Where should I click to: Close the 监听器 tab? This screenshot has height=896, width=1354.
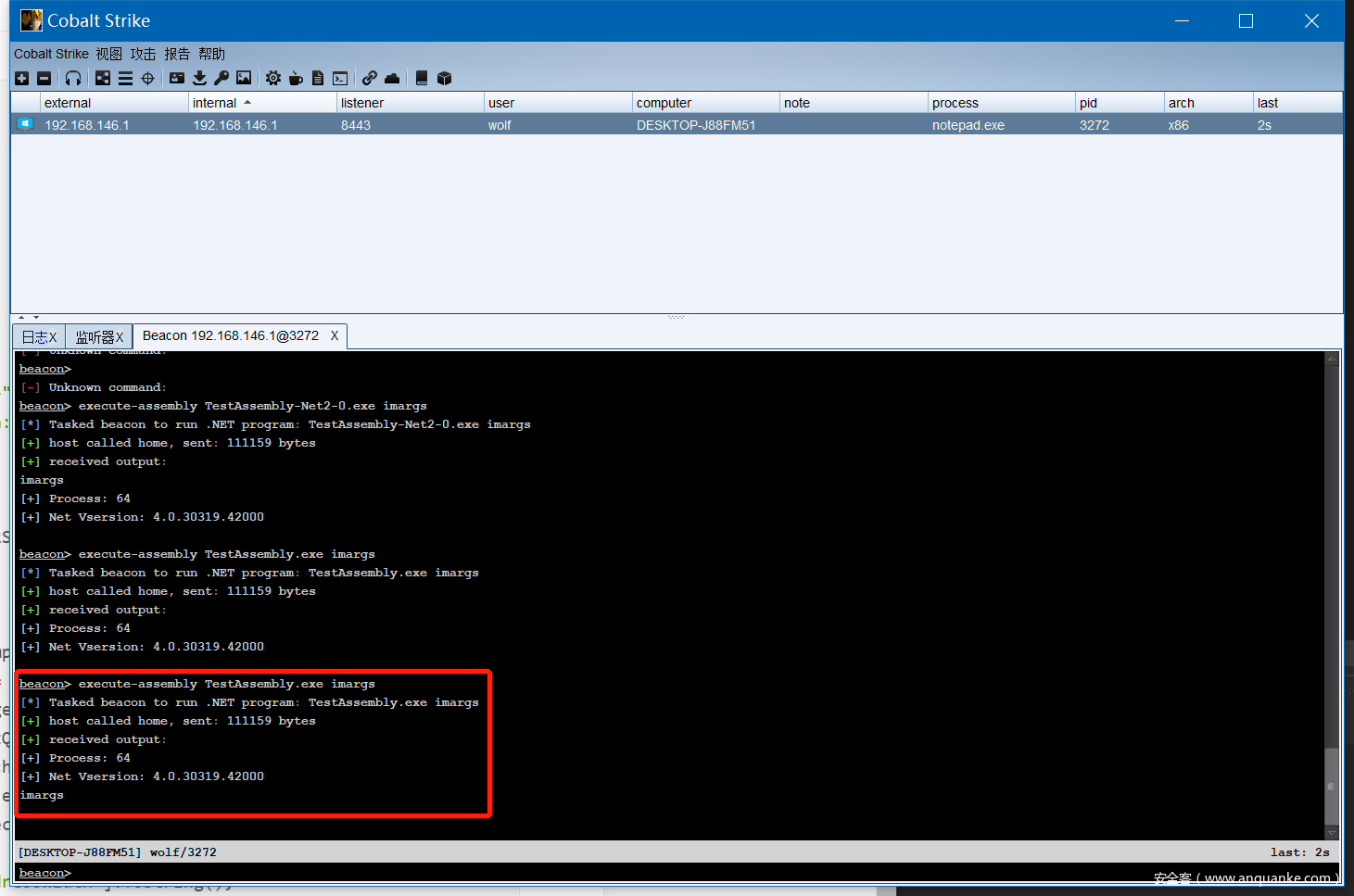pos(120,337)
